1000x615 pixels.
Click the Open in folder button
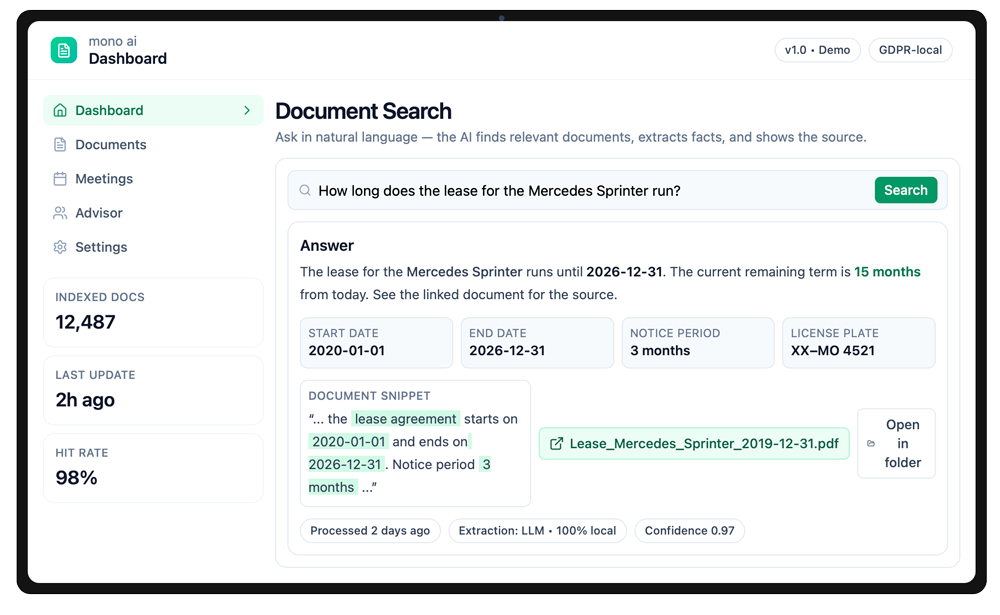point(897,444)
